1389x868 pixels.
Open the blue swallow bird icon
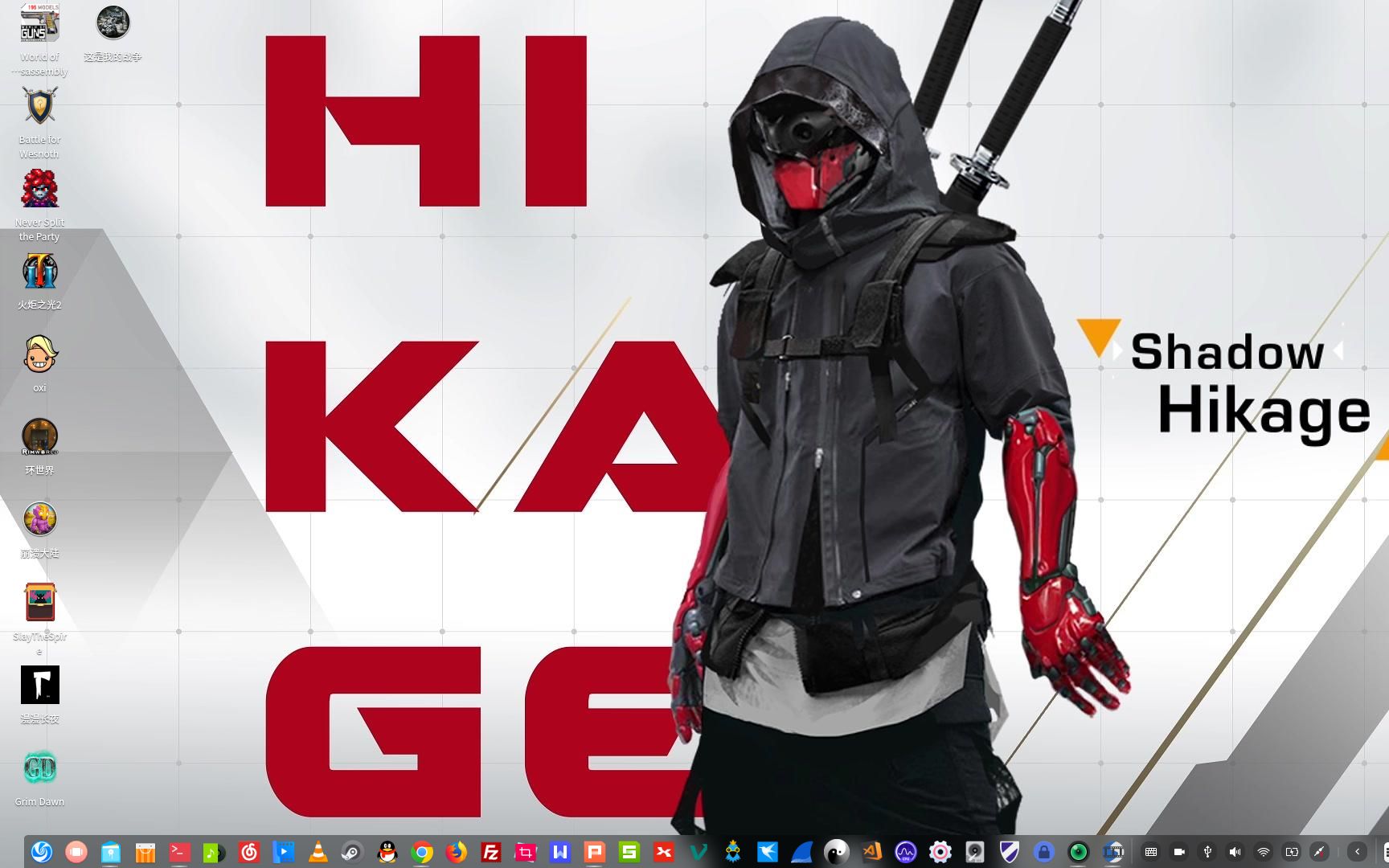pyautogui.click(x=768, y=851)
